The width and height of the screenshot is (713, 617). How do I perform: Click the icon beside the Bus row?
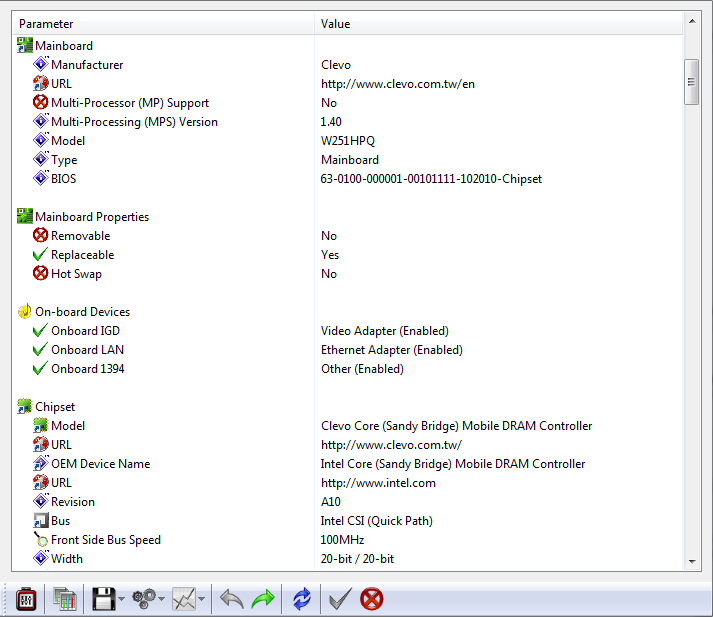40,520
